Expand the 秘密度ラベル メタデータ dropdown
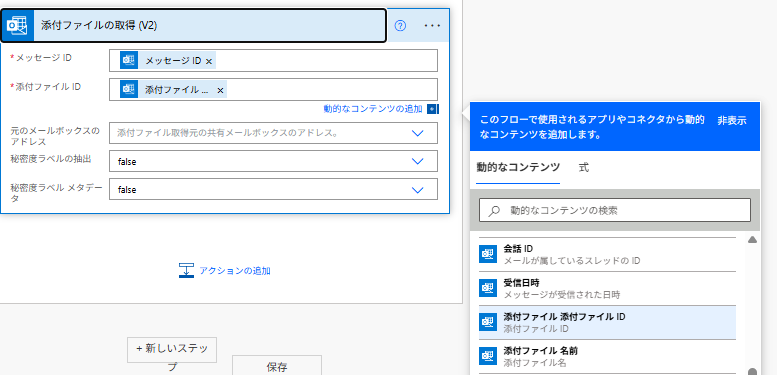Image resolution: width=777 pixels, height=375 pixels. 418,190
